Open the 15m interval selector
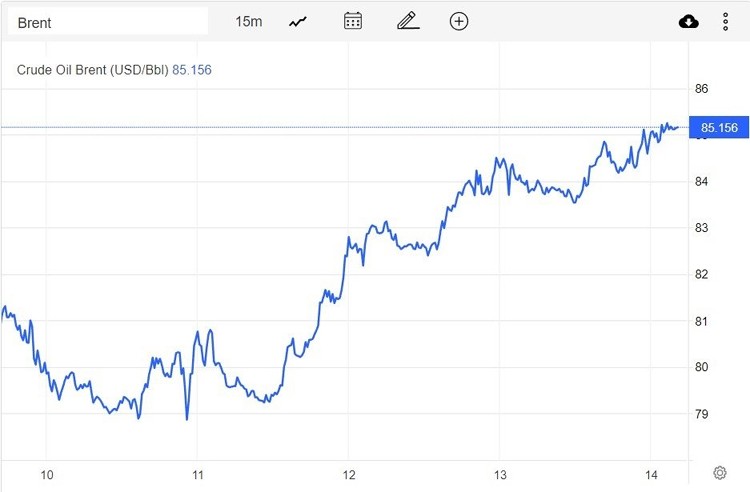The image size is (750, 492). pyautogui.click(x=248, y=21)
